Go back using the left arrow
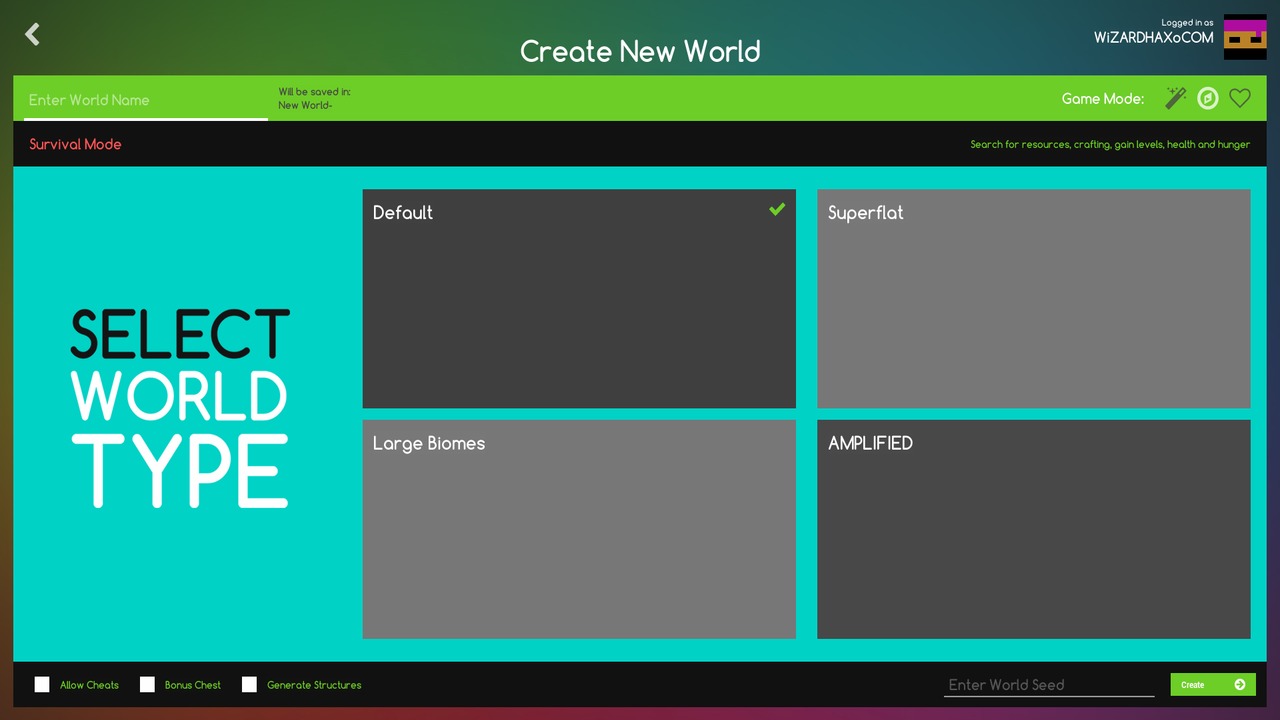The height and width of the screenshot is (720, 1280). pyautogui.click(x=33, y=34)
